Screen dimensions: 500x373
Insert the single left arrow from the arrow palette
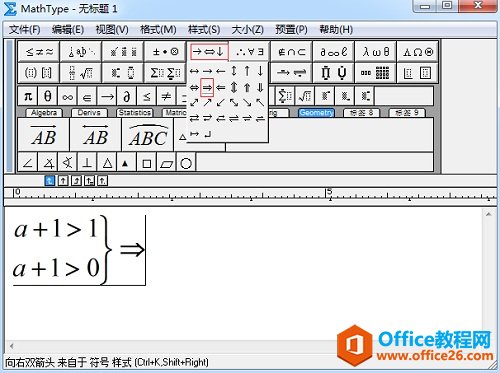[220, 71]
